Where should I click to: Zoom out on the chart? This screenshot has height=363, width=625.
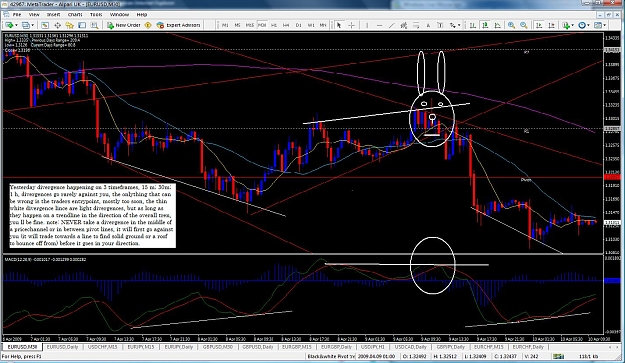[524, 25]
